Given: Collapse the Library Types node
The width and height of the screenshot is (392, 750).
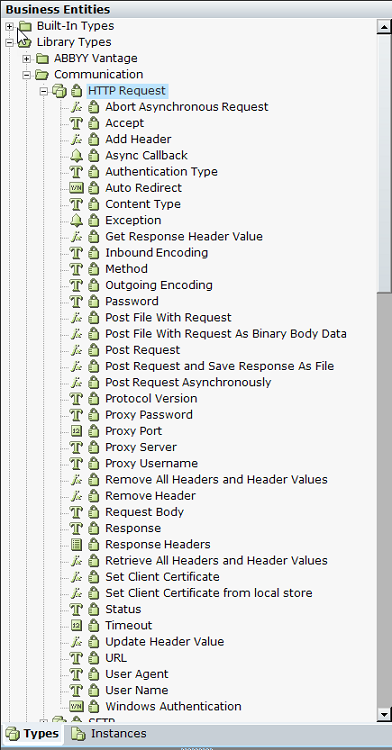Looking at the screenshot, I should [x=10, y=43].
